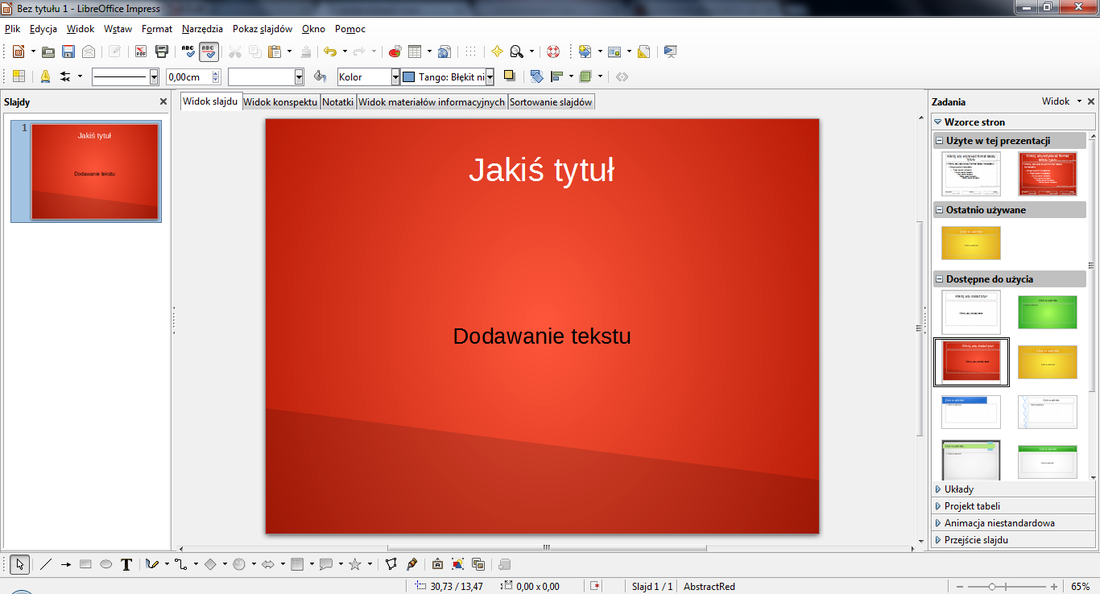This screenshot has height=594, width=1100.
Task: Collapse the Dostępne do użycia group
Action: (939, 279)
